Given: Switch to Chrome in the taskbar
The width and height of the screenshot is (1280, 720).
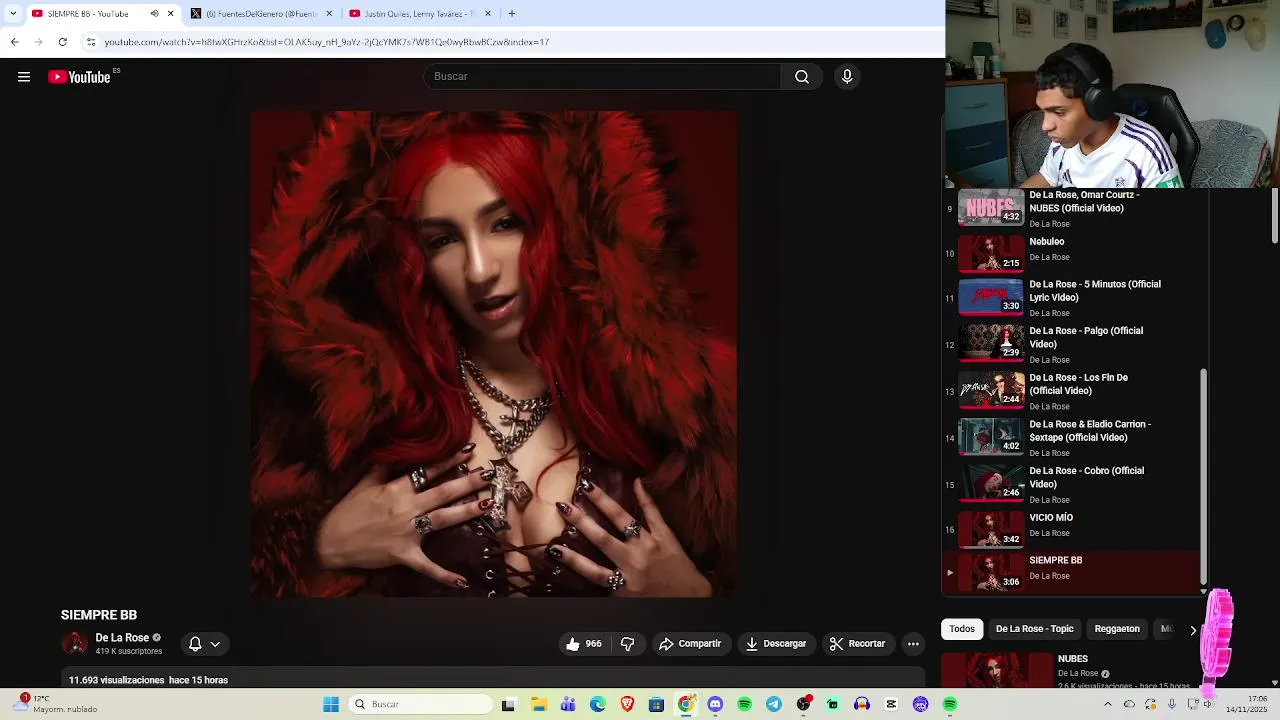Looking at the screenshot, I should pyautogui.click(x=686, y=704).
